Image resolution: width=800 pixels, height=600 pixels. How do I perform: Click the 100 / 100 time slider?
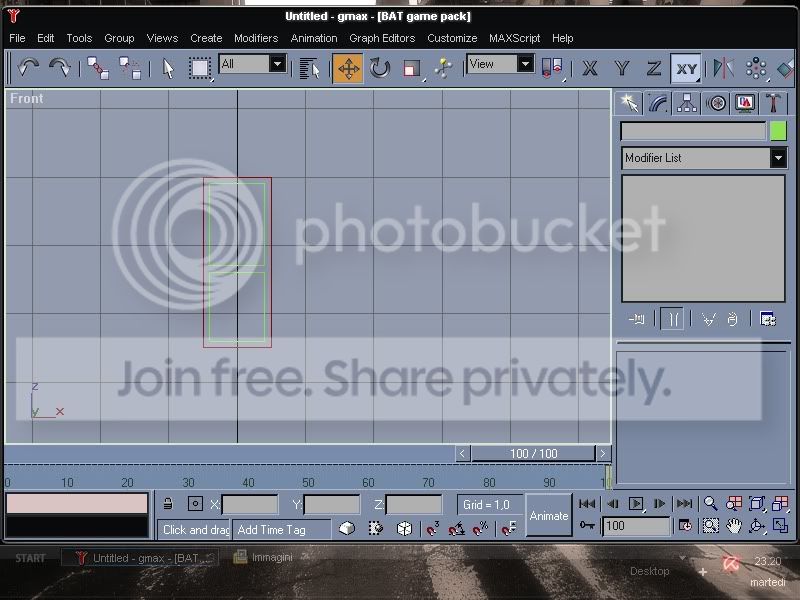[x=533, y=454]
